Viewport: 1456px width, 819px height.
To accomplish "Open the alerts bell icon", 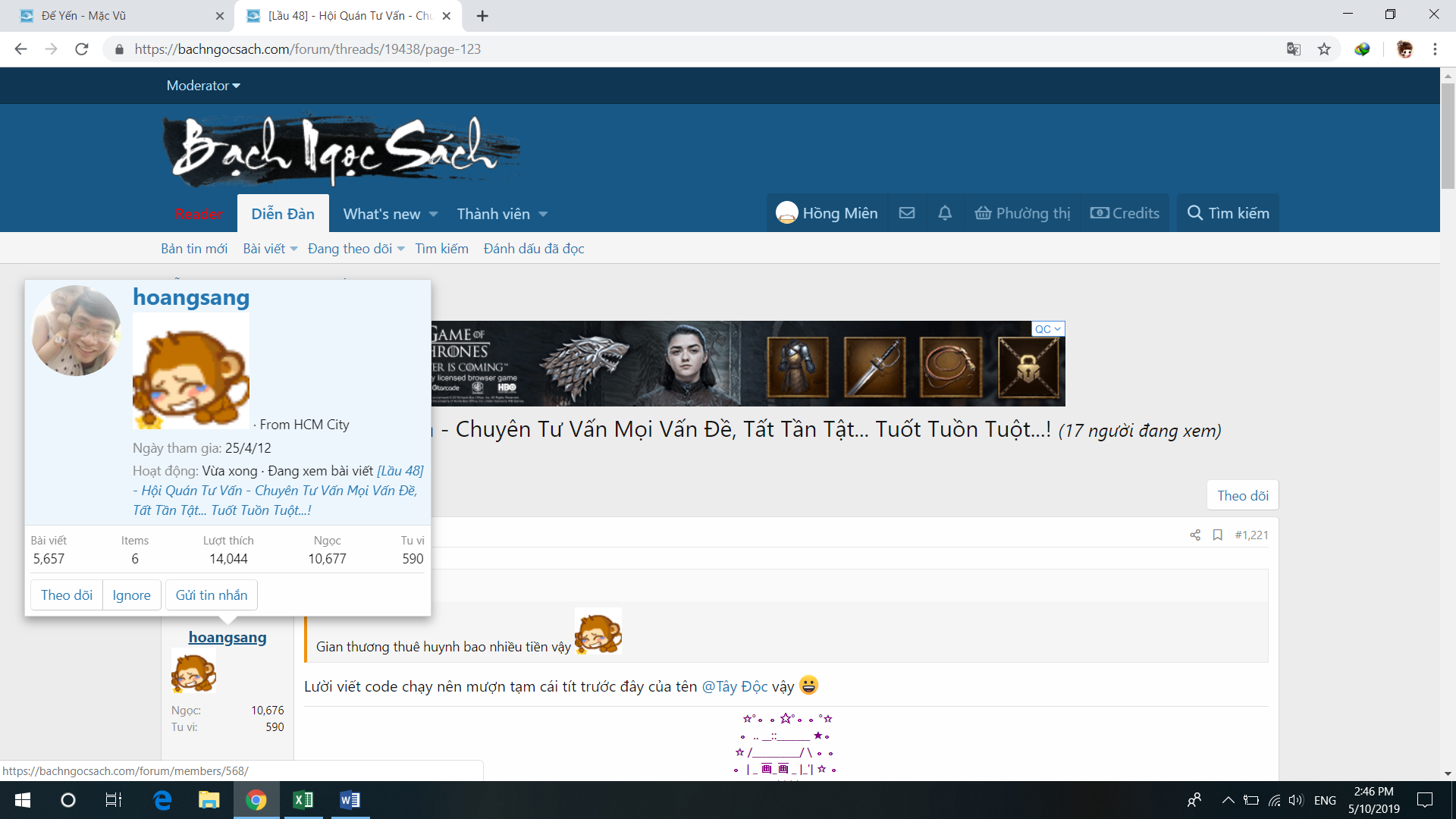I will click(x=944, y=213).
